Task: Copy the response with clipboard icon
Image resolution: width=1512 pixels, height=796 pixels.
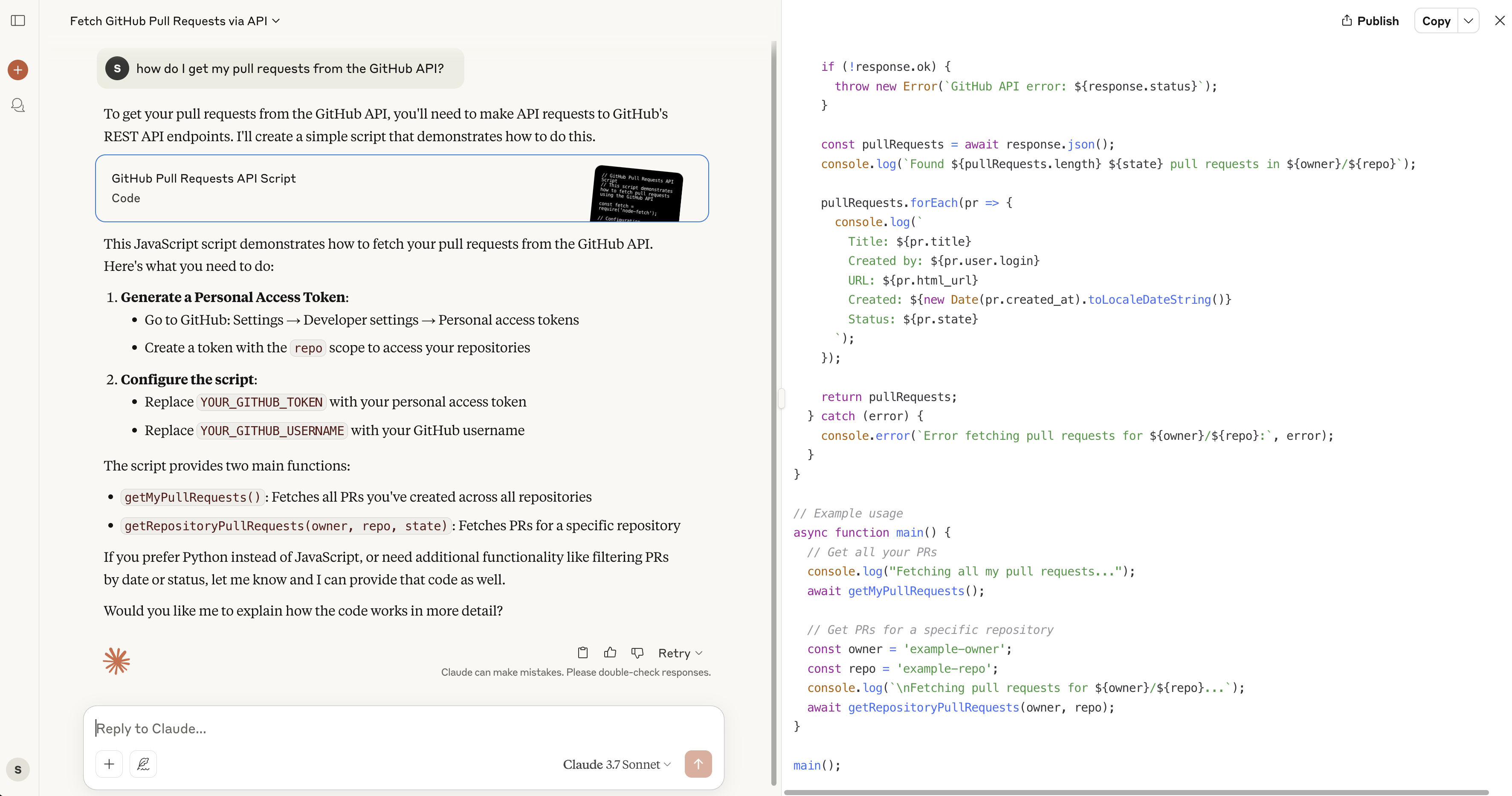Action: [x=582, y=653]
